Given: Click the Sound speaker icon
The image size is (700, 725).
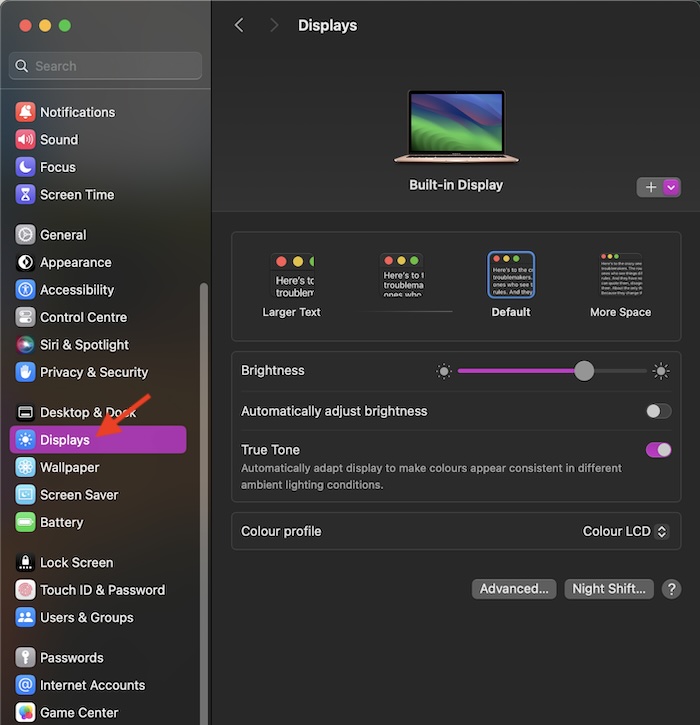Looking at the screenshot, I should pos(25,140).
